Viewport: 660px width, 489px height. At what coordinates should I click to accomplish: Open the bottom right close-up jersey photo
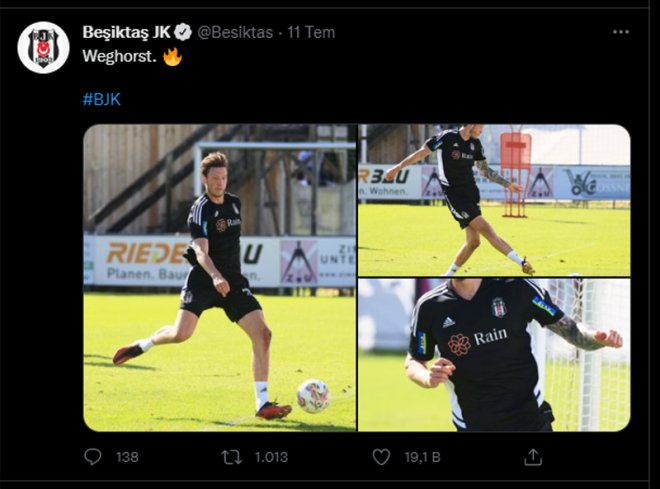(x=494, y=355)
